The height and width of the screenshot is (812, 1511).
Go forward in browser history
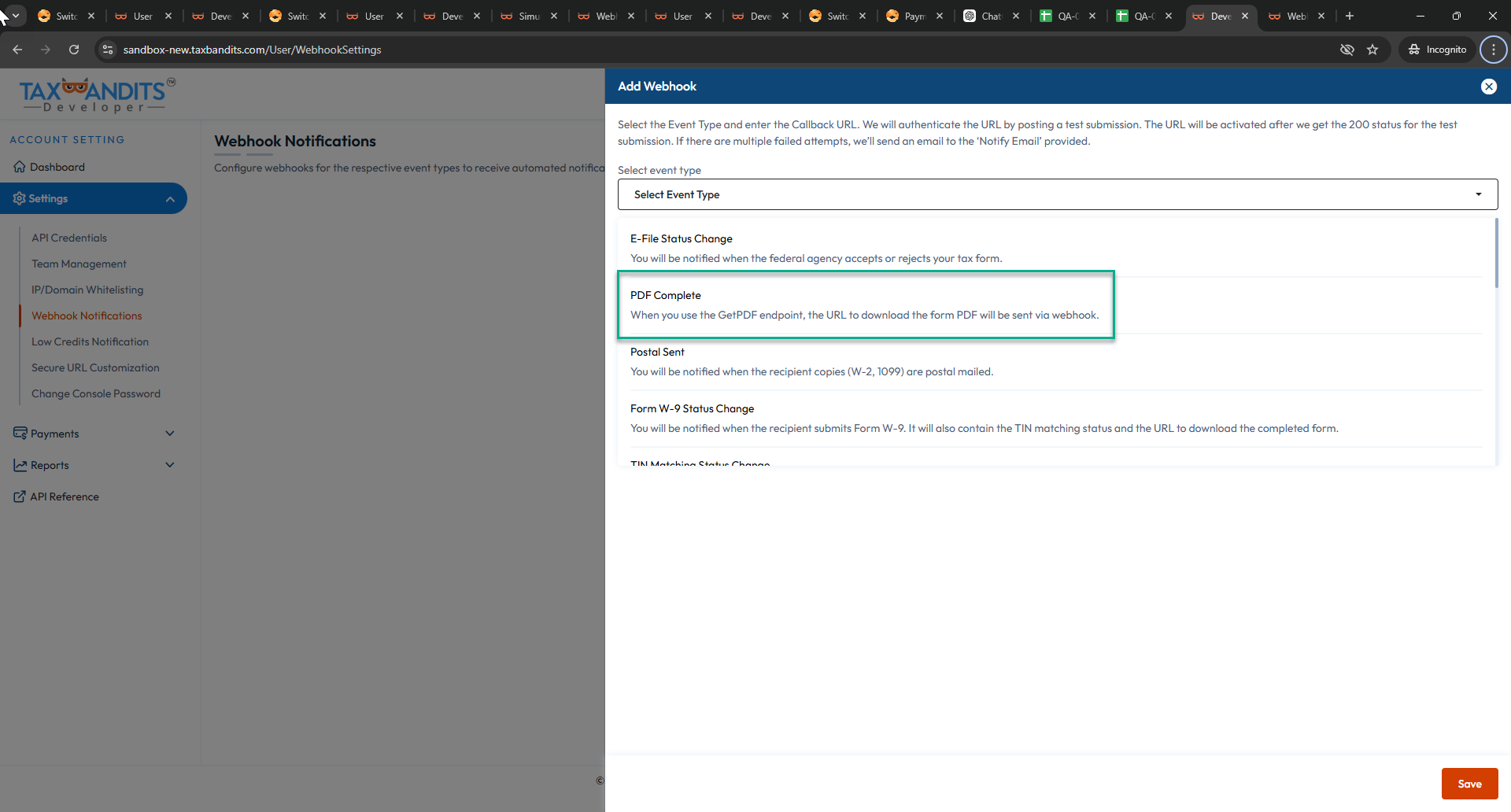click(46, 50)
